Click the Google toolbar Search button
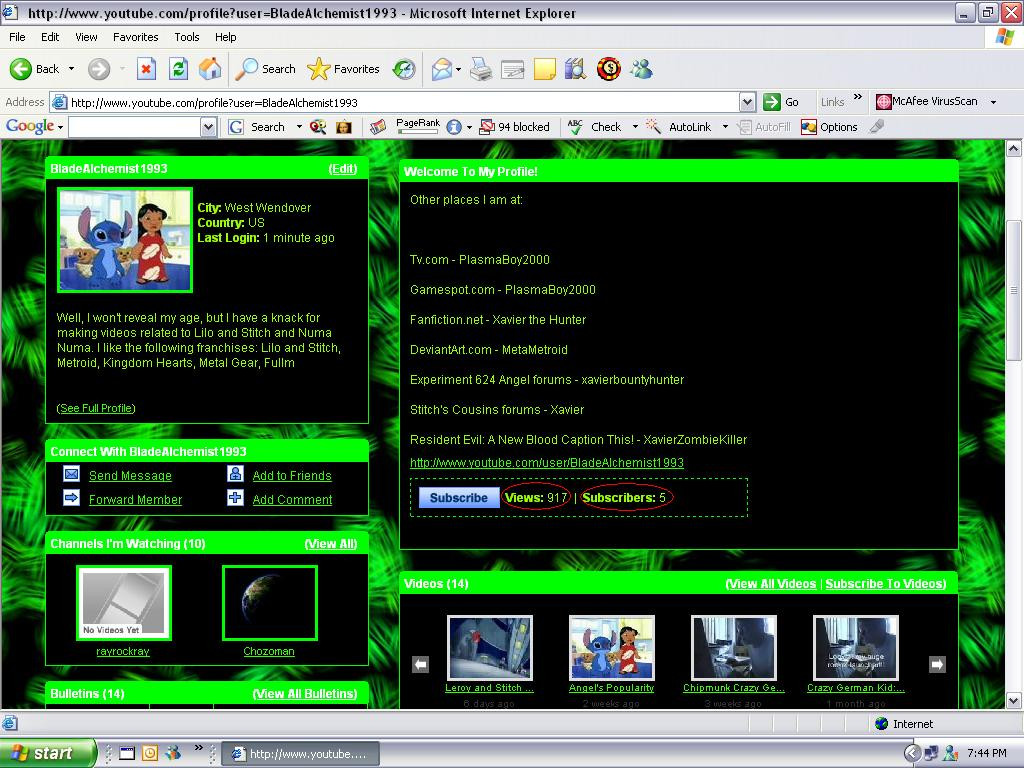 (x=257, y=127)
